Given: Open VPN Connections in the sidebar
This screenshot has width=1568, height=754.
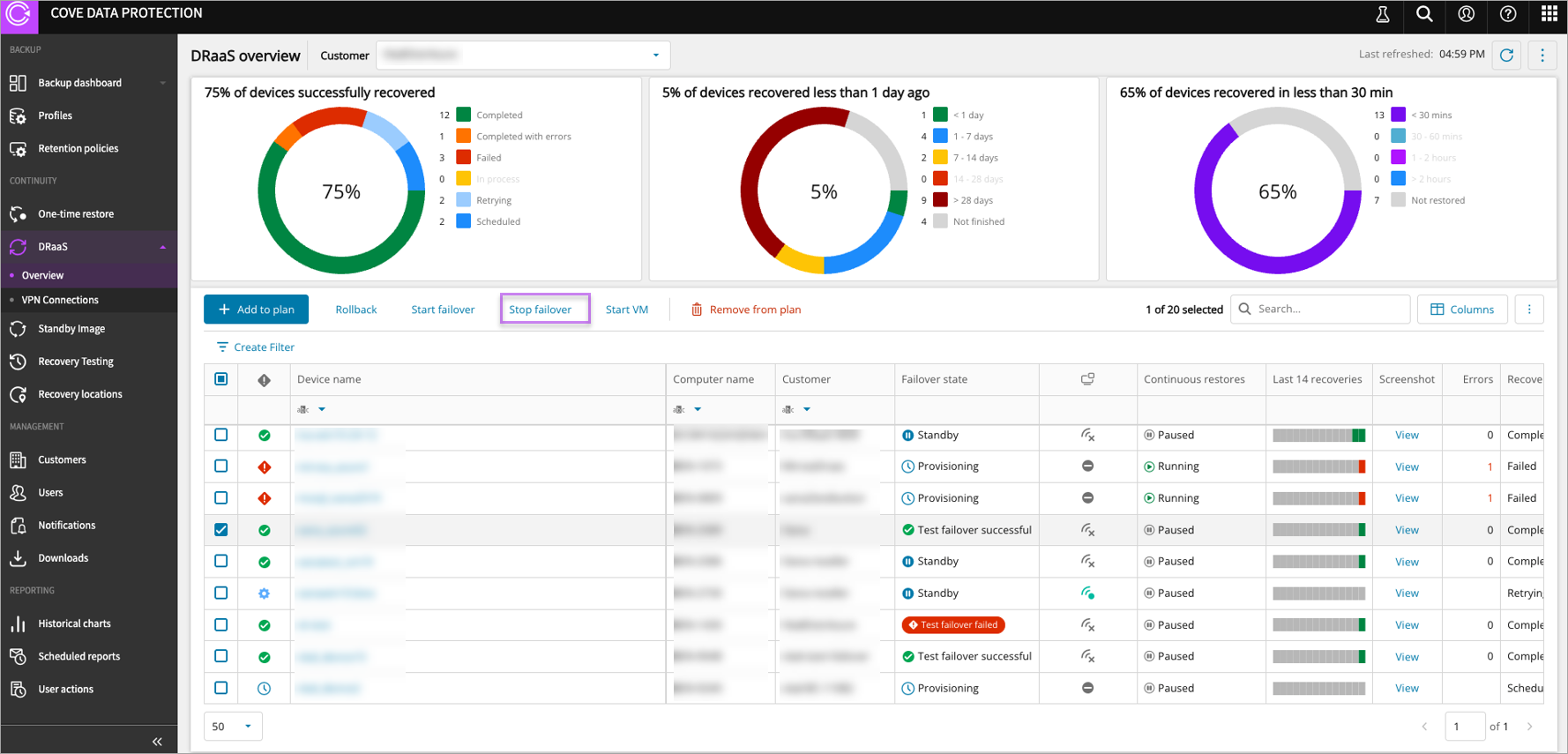Looking at the screenshot, I should [60, 300].
